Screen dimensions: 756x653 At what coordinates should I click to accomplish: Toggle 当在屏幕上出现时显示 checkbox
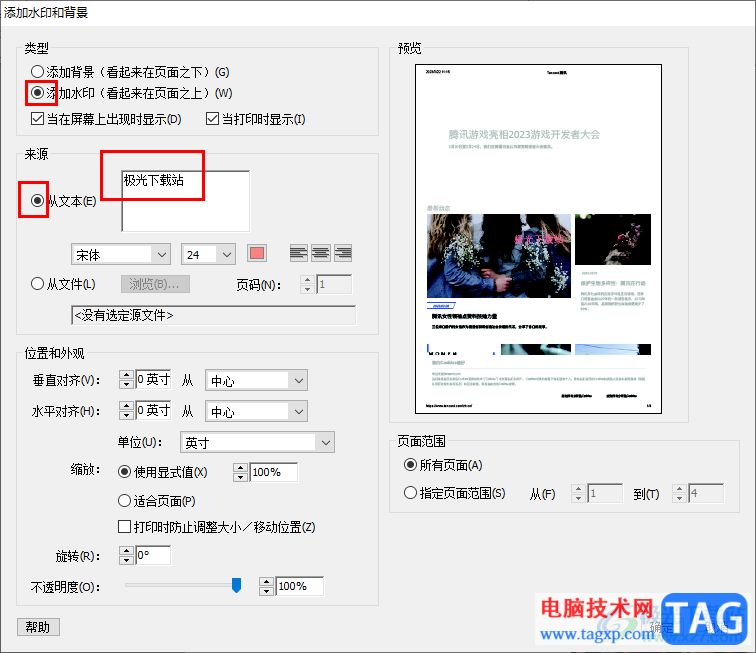point(37,119)
